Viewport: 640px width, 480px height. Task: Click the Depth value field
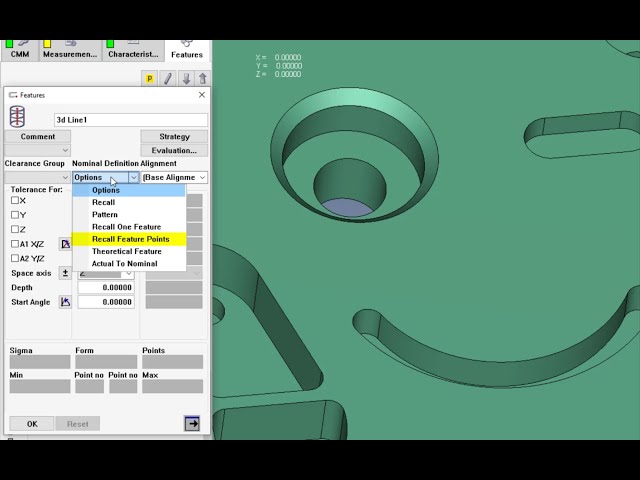(x=106, y=287)
